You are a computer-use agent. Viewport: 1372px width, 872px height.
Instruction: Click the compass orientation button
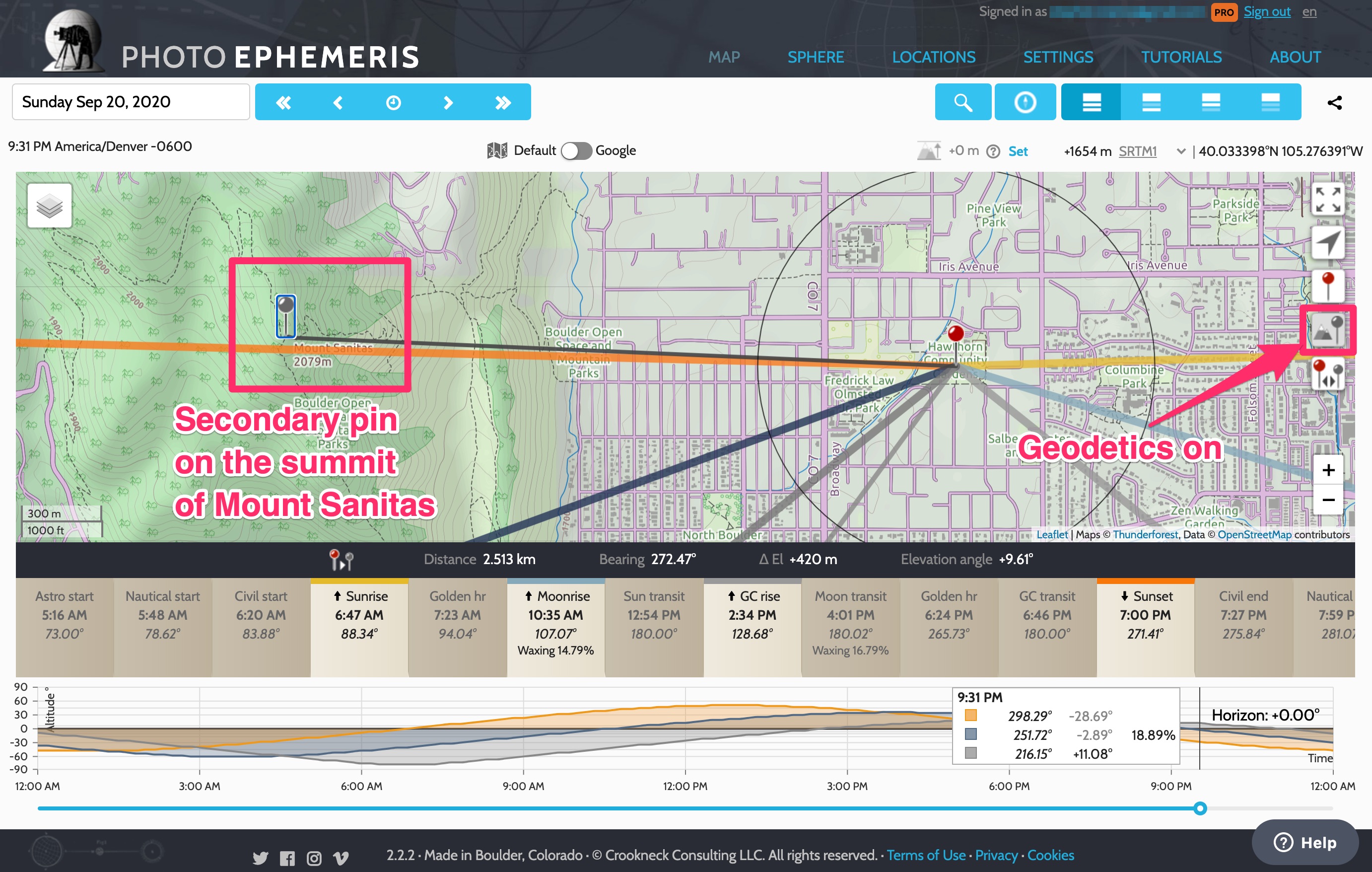(1025, 102)
